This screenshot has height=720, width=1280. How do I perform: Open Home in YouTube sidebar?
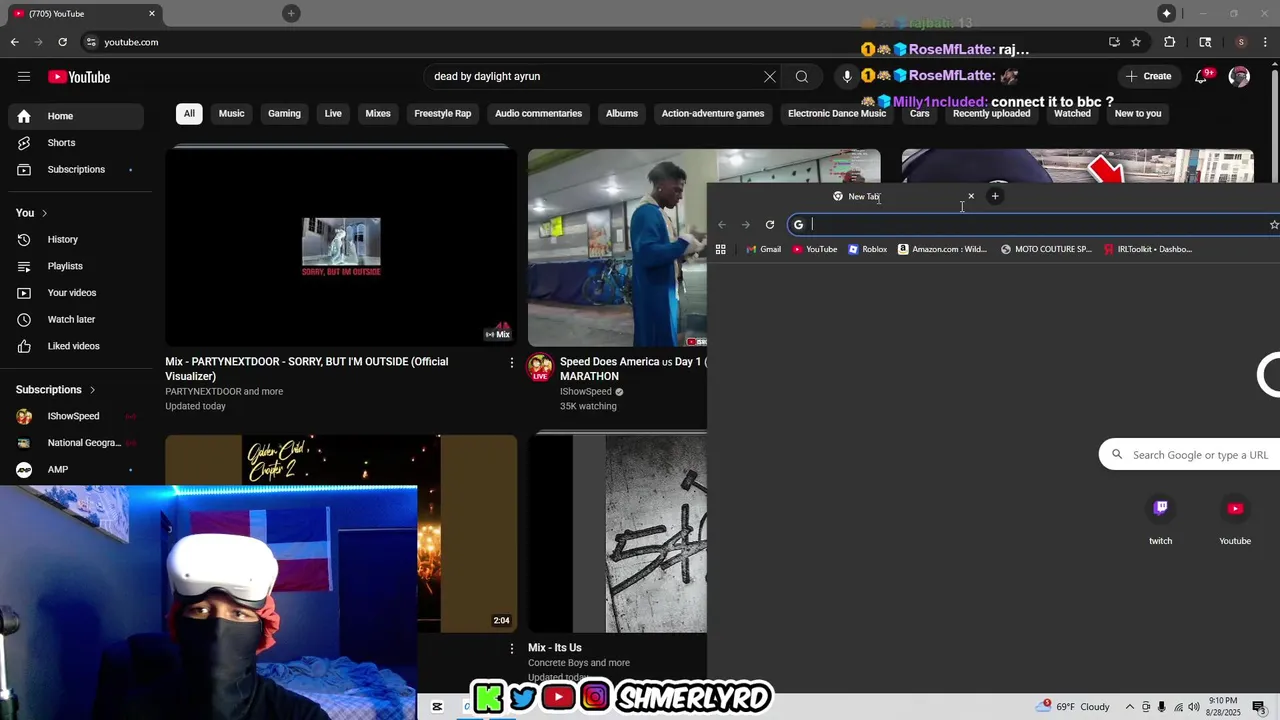point(76,116)
